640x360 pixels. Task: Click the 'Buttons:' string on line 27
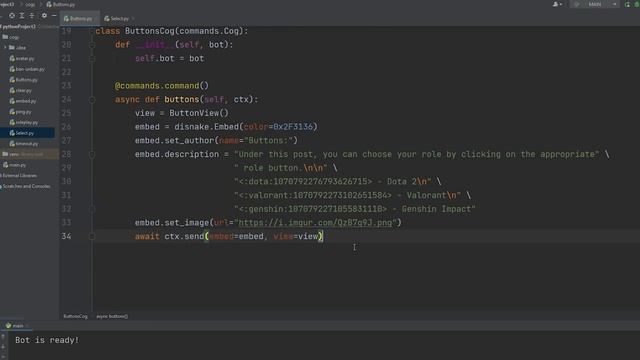[x=268, y=140]
